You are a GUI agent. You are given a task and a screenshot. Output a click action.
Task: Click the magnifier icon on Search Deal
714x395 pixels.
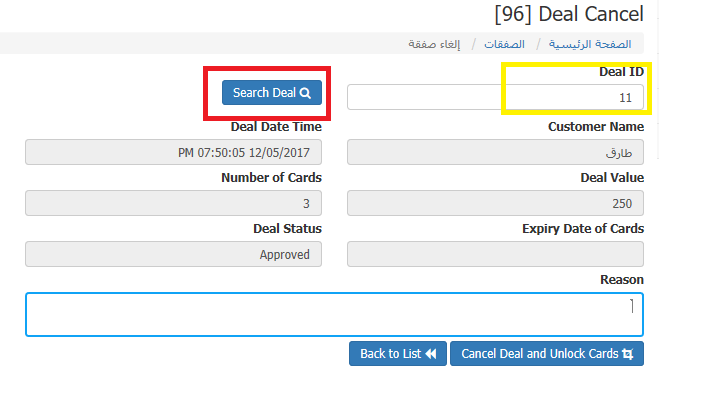pyautogui.click(x=306, y=93)
